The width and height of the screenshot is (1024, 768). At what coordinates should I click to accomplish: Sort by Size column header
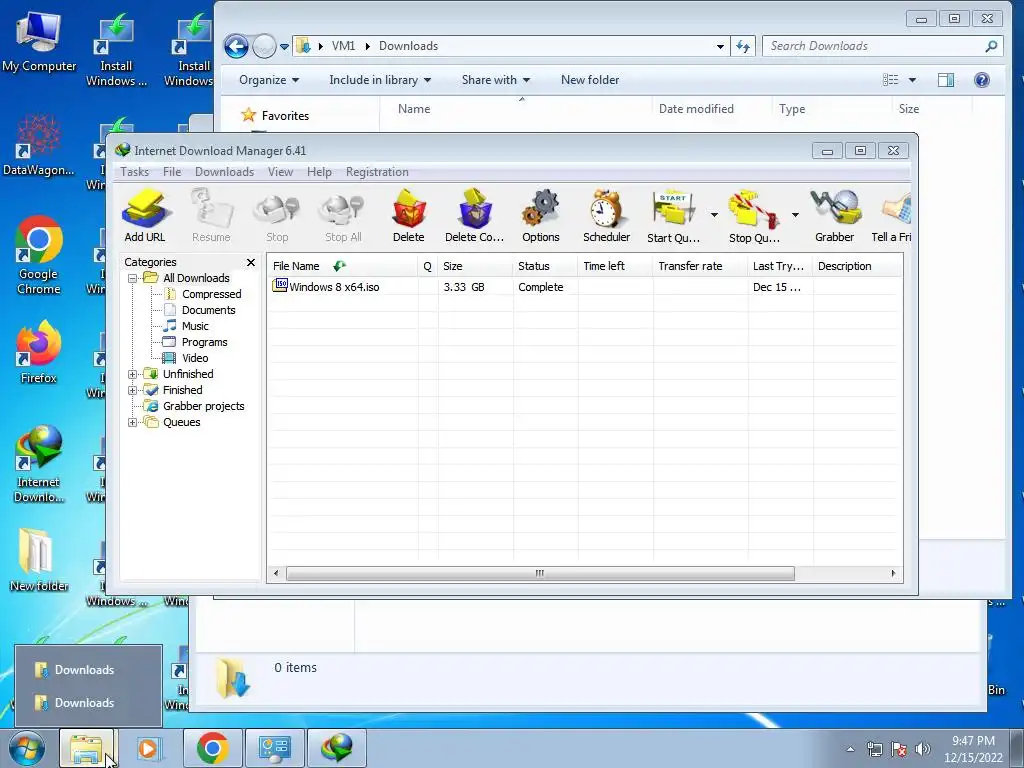pyautogui.click(x=475, y=266)
